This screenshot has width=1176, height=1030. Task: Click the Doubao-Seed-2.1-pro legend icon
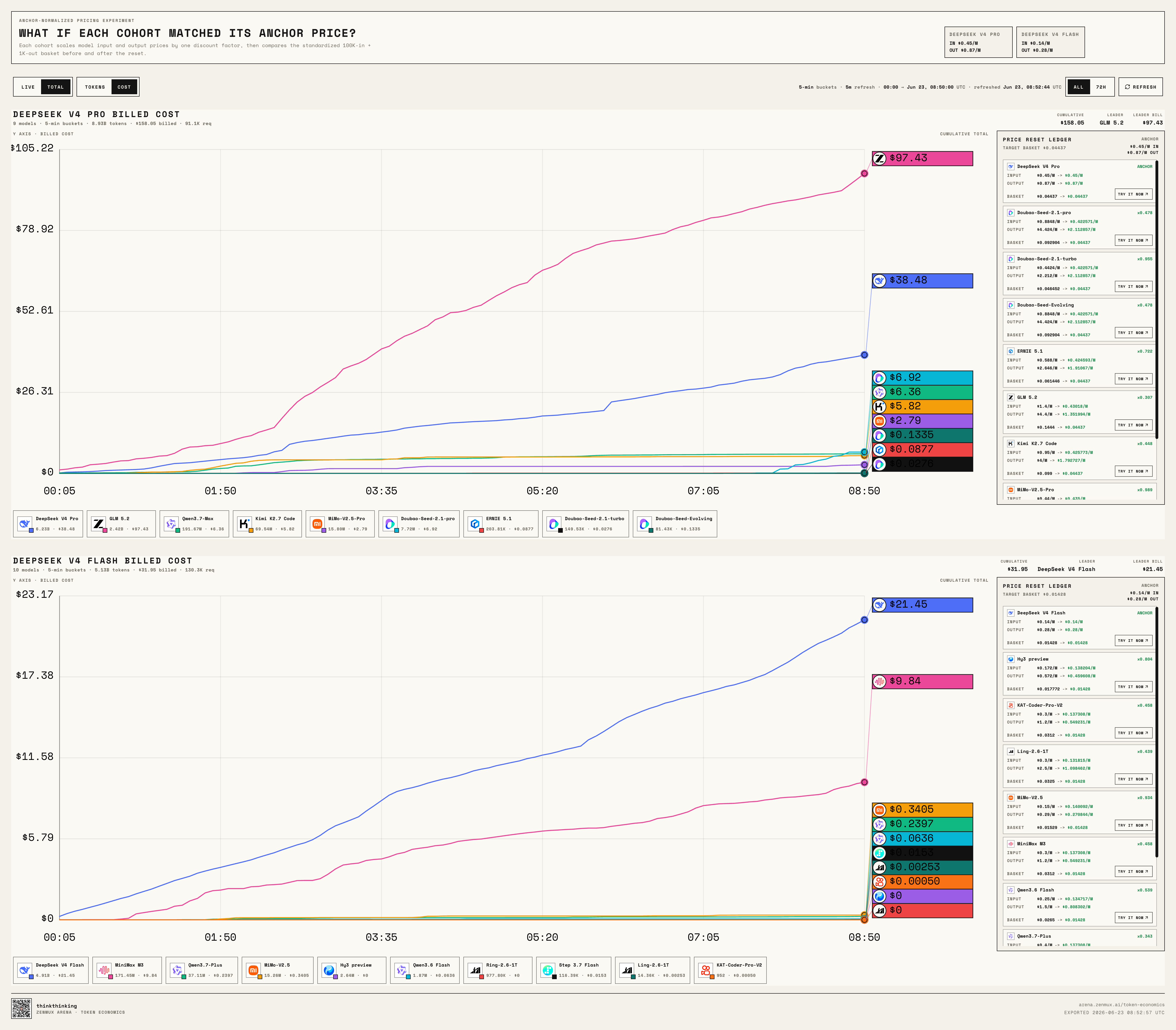(x=390, y=524)
